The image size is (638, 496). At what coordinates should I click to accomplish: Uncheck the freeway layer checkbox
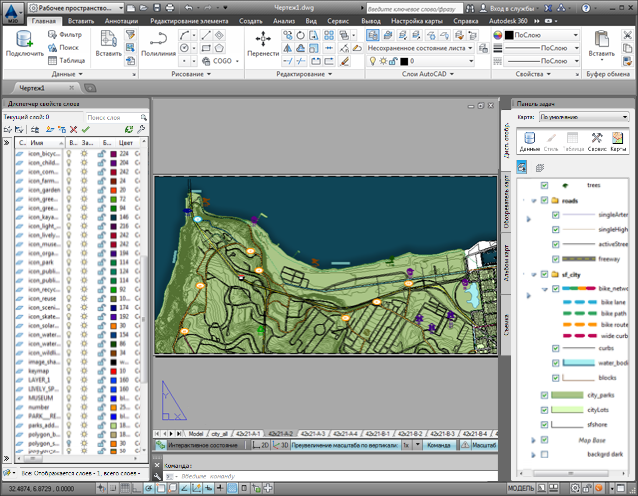click(554, 257)
